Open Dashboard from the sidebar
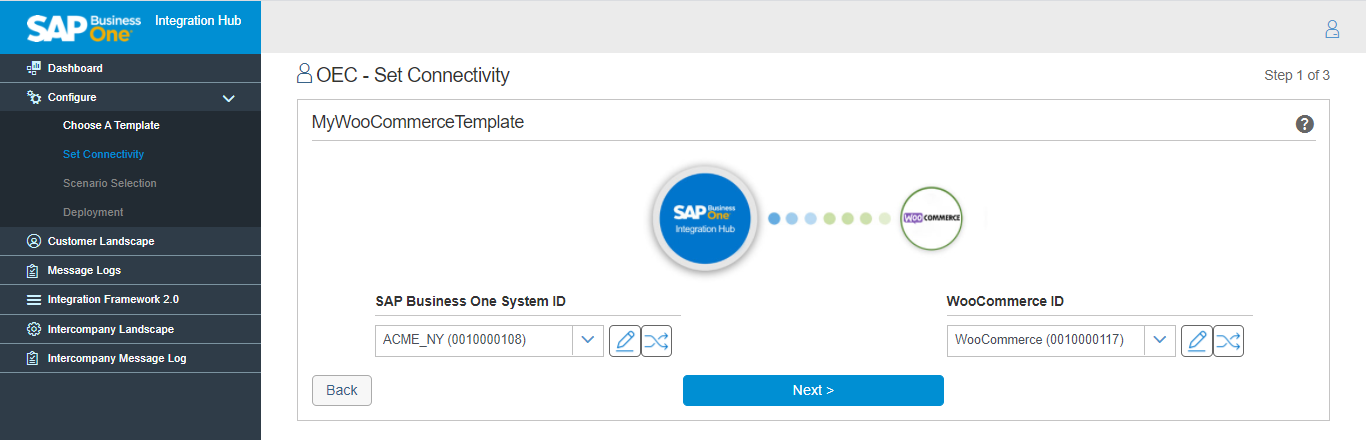The height and width of the screenshot is (440, 1366). coord(75,68)
